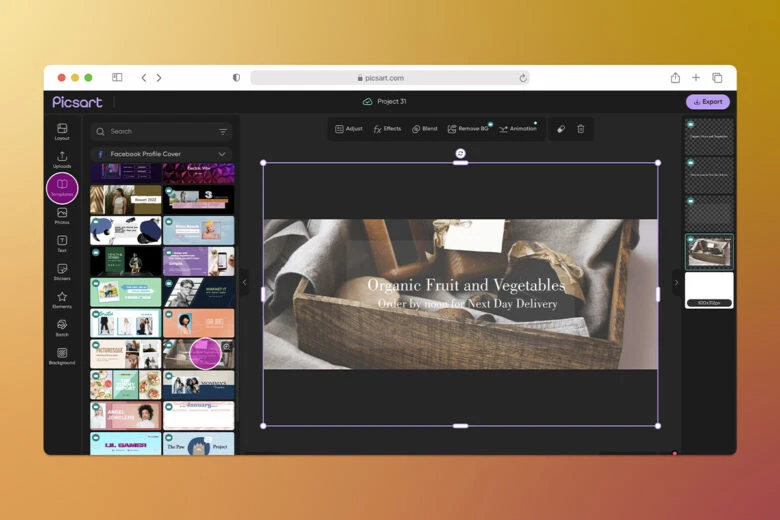This screenshot has height=520, width=780.
Task: Open the Elements panel
Action: [62, 299]
